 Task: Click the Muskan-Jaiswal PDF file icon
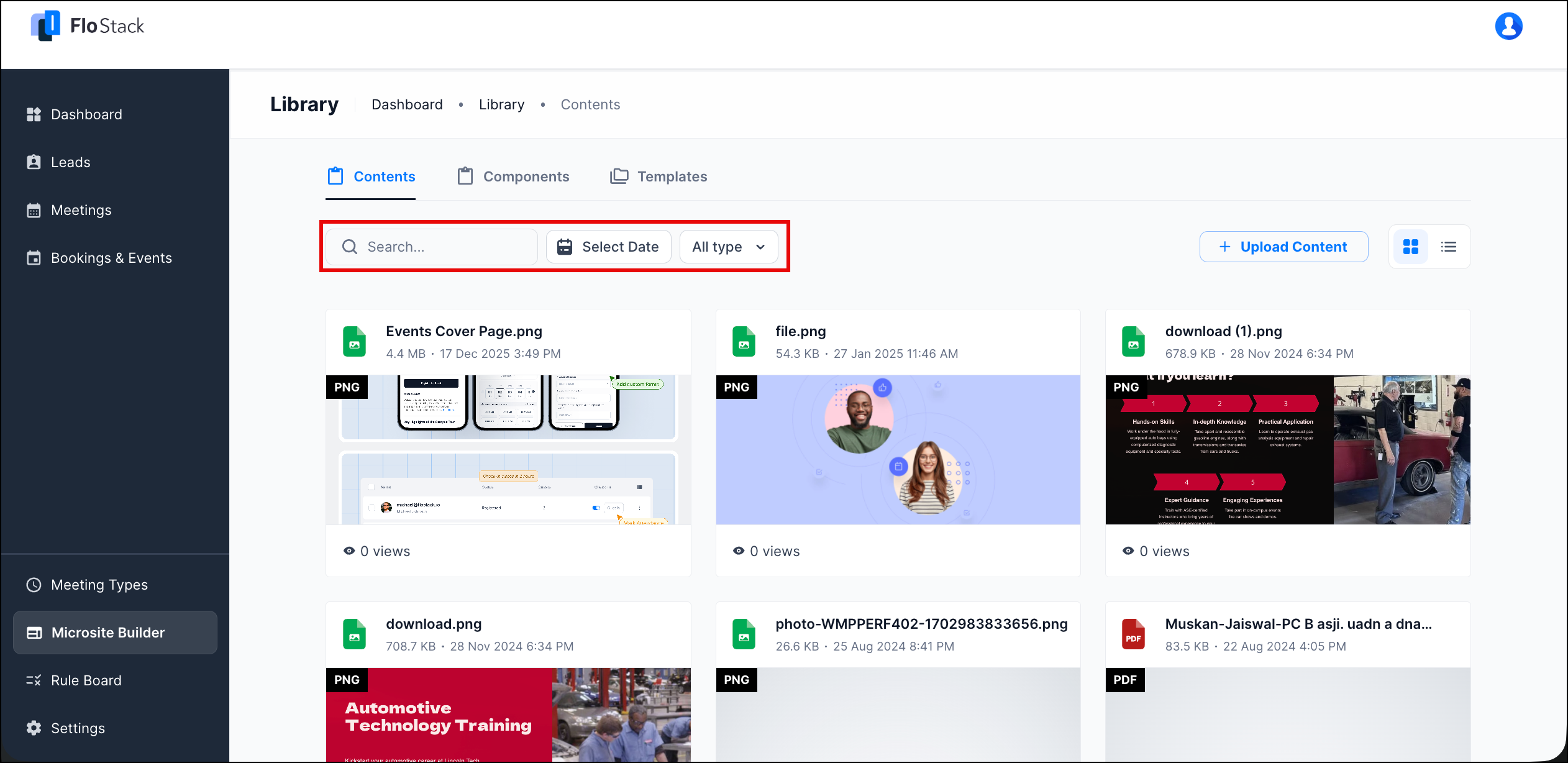tap(1133, 634)
